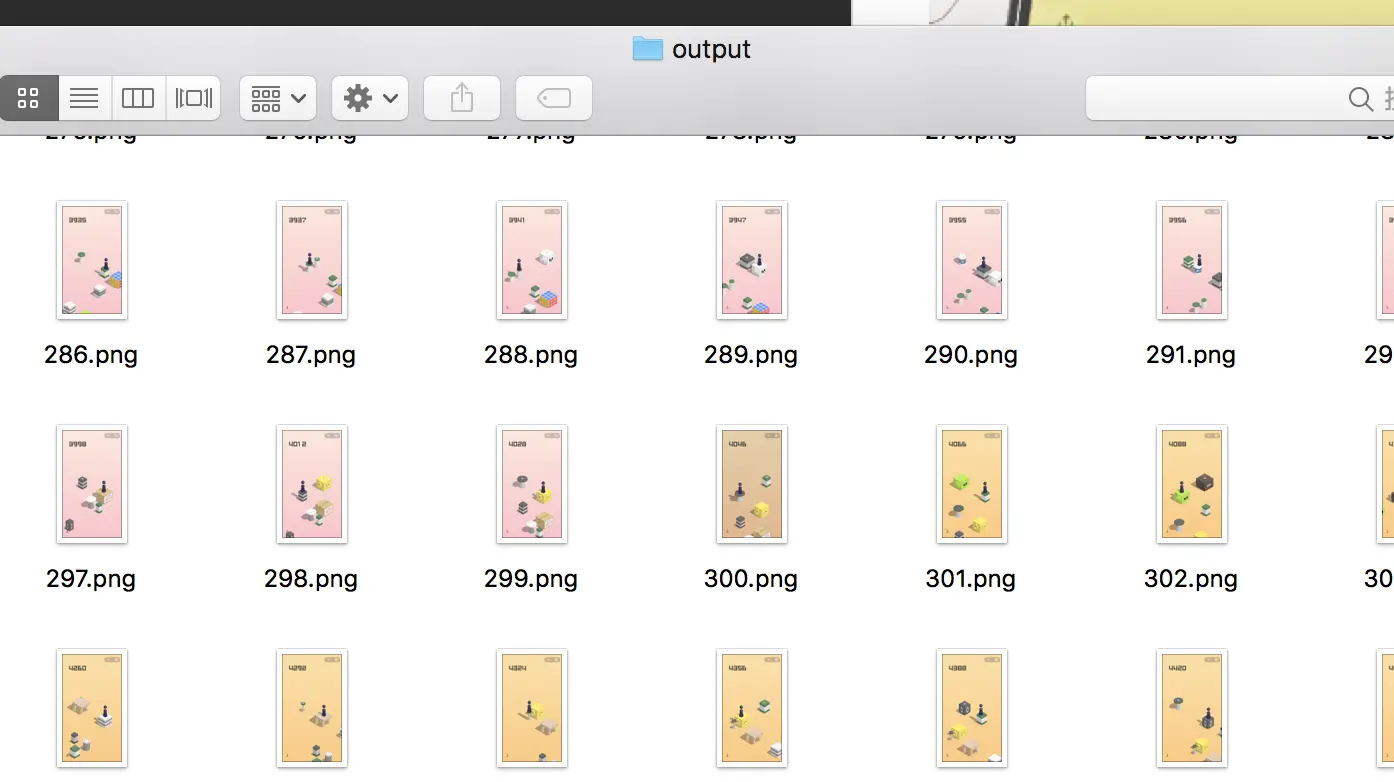Click the output folder title icon
1394x782 pixels.
point(648,48)
